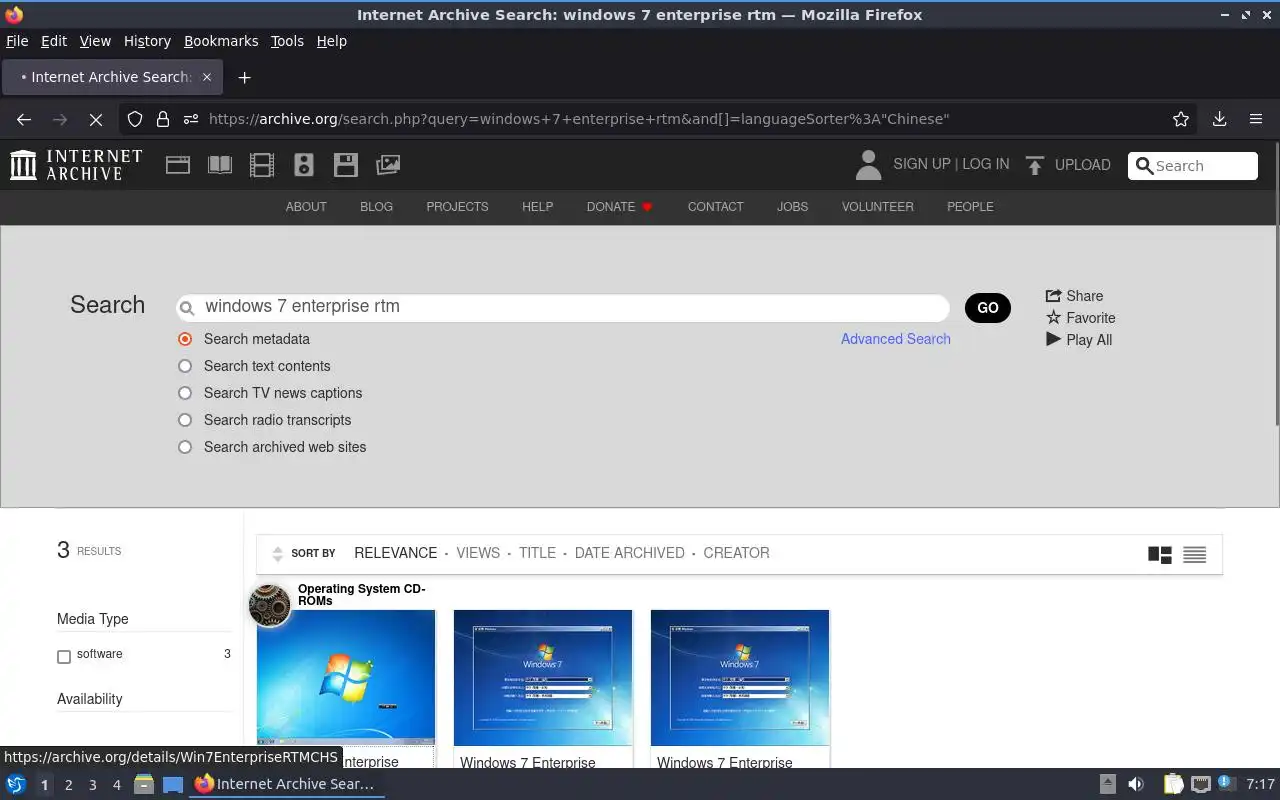Click the main search query field
Image resolution: width=1280 pixels, height=800 pixels.
563,307
